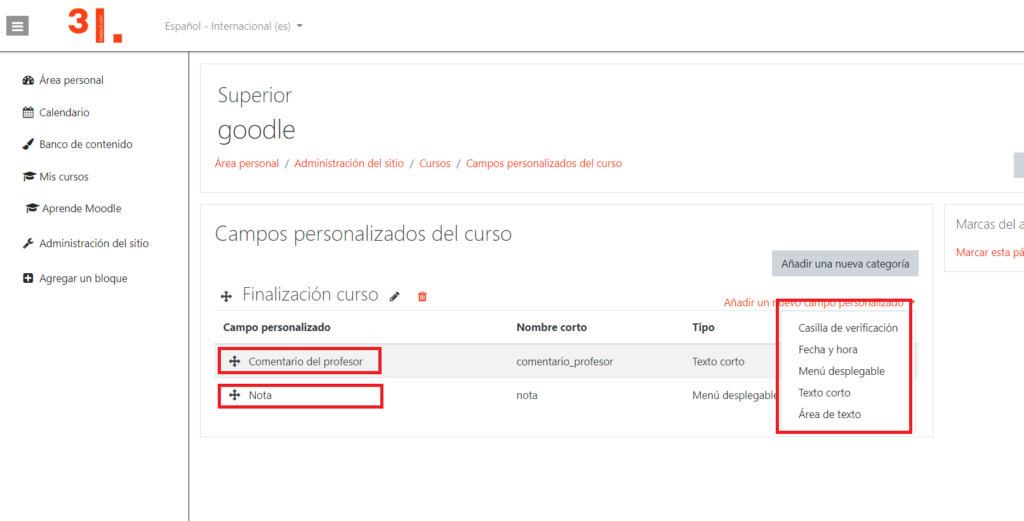Choose Fecha y hora field type
The image size is (1024, 521).
click(827, 350)
